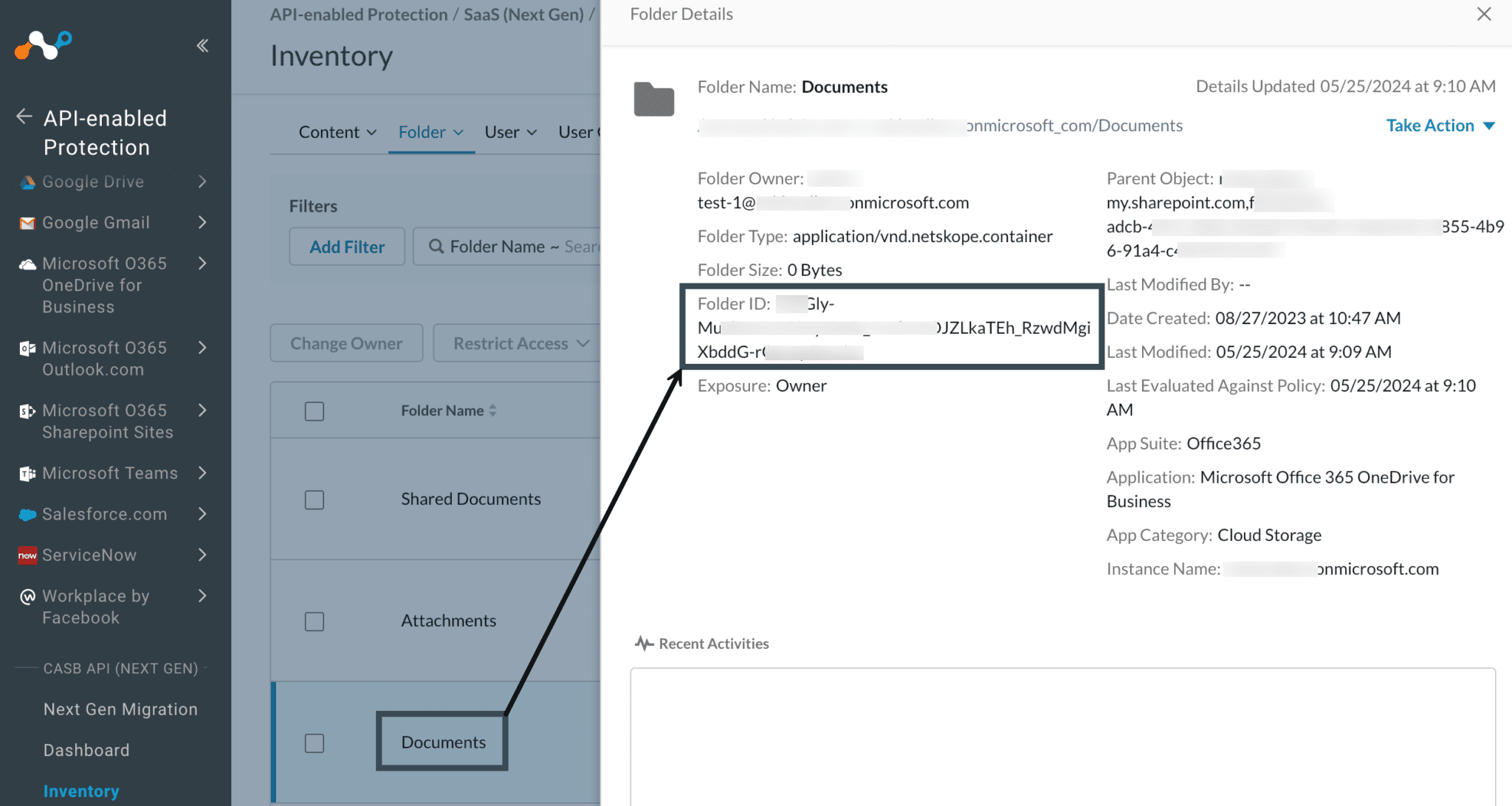Click the folder icon in Folder Details

[653, 99]
